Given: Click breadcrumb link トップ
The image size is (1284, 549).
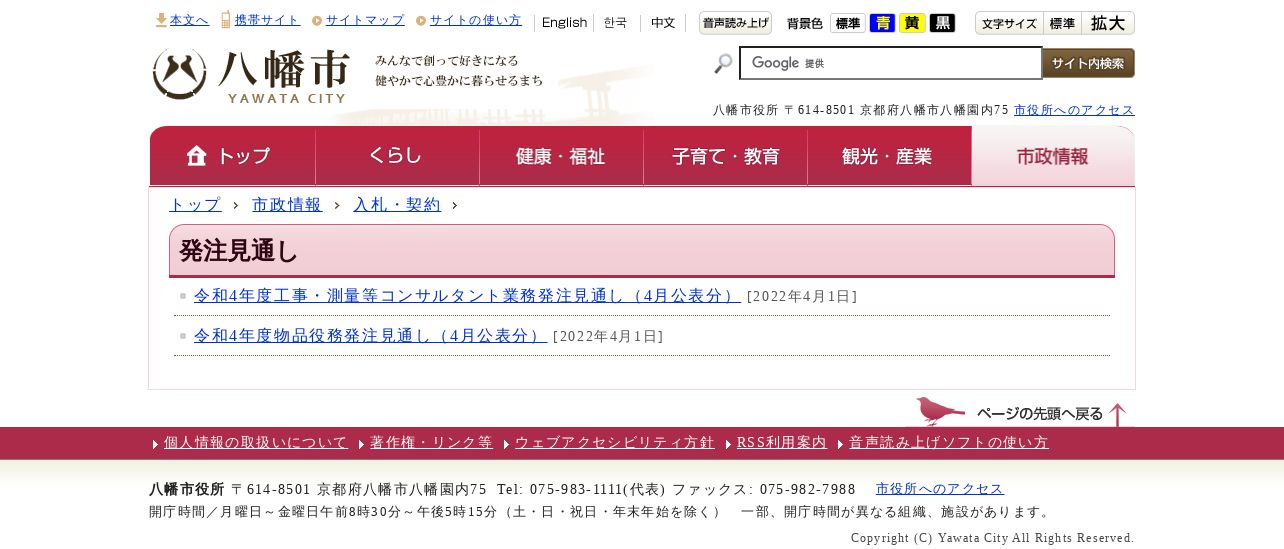Looking at the screenshot, I should (195, 205).
